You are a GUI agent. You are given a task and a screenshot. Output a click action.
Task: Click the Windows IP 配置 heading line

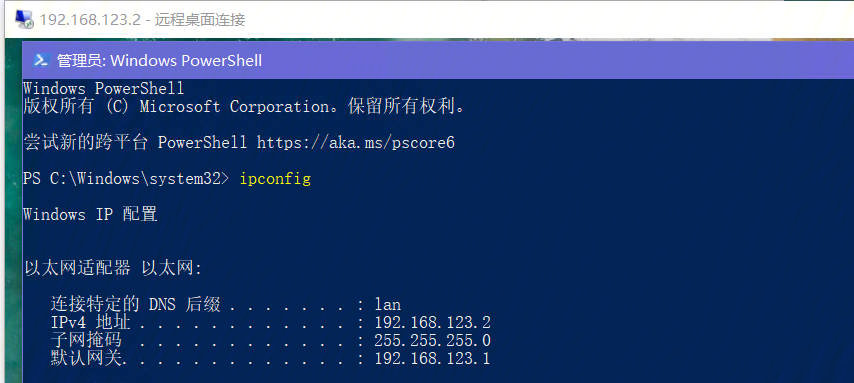click(90, 214)
